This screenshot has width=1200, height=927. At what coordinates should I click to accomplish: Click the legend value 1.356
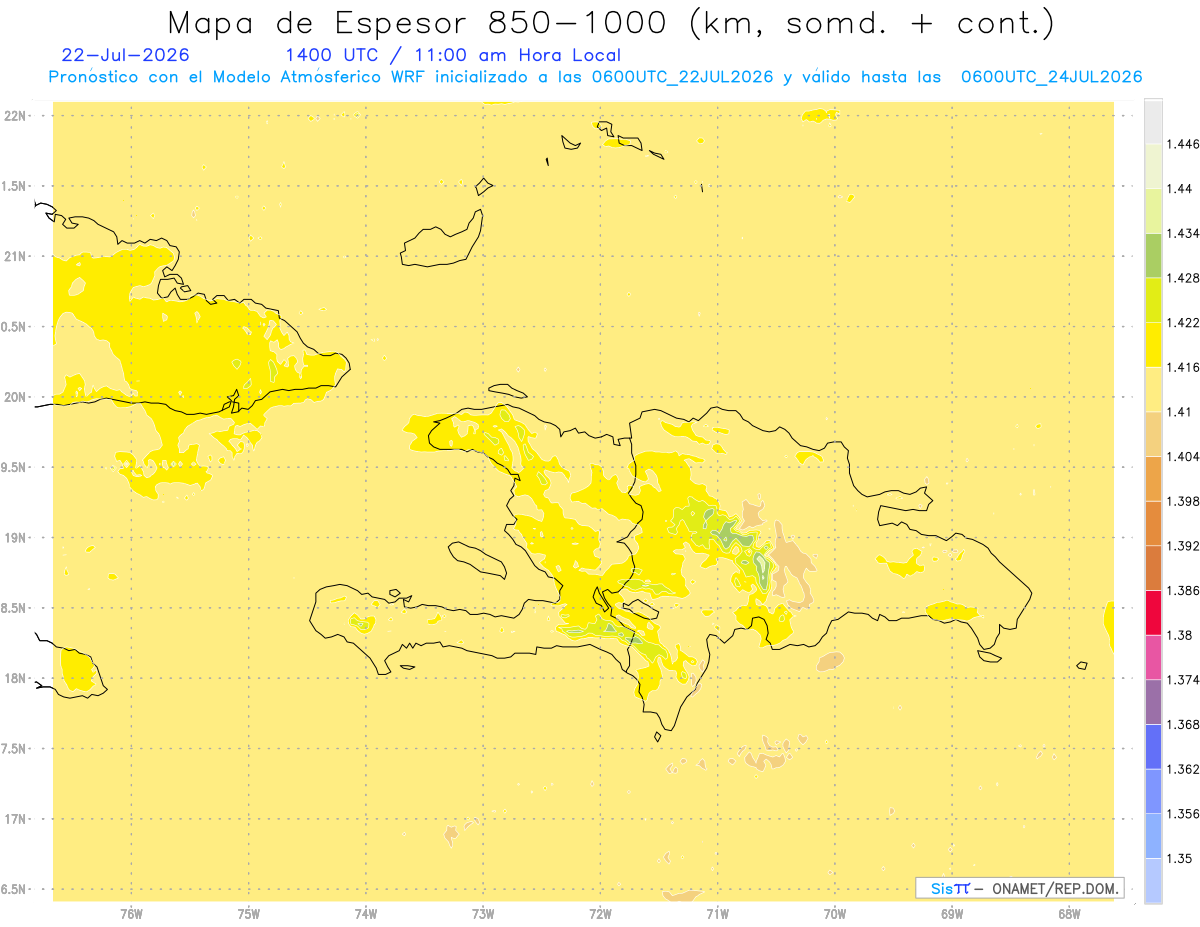pos(1182,814)
